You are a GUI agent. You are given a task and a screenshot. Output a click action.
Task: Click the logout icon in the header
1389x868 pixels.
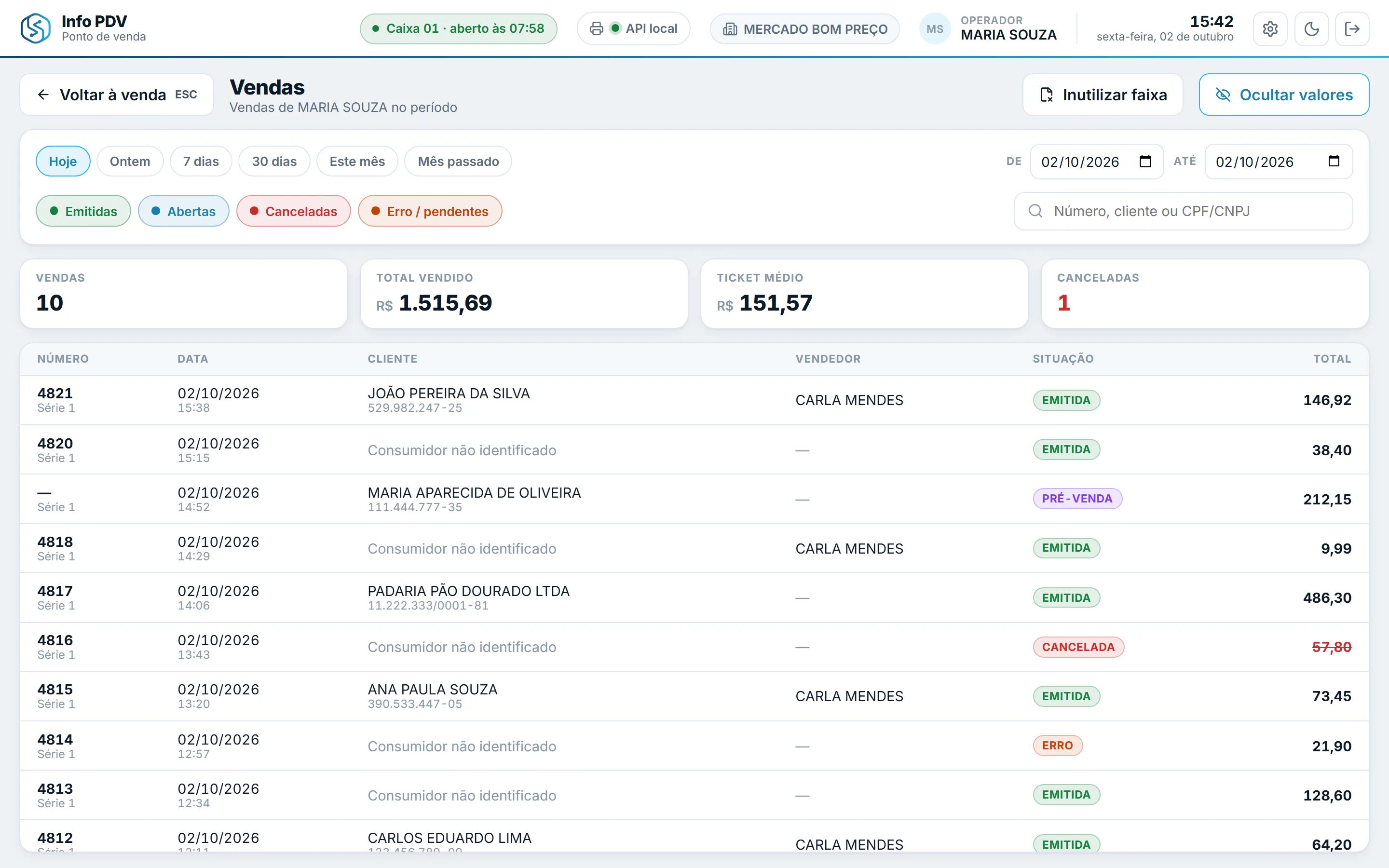(x=1352, y=29)
